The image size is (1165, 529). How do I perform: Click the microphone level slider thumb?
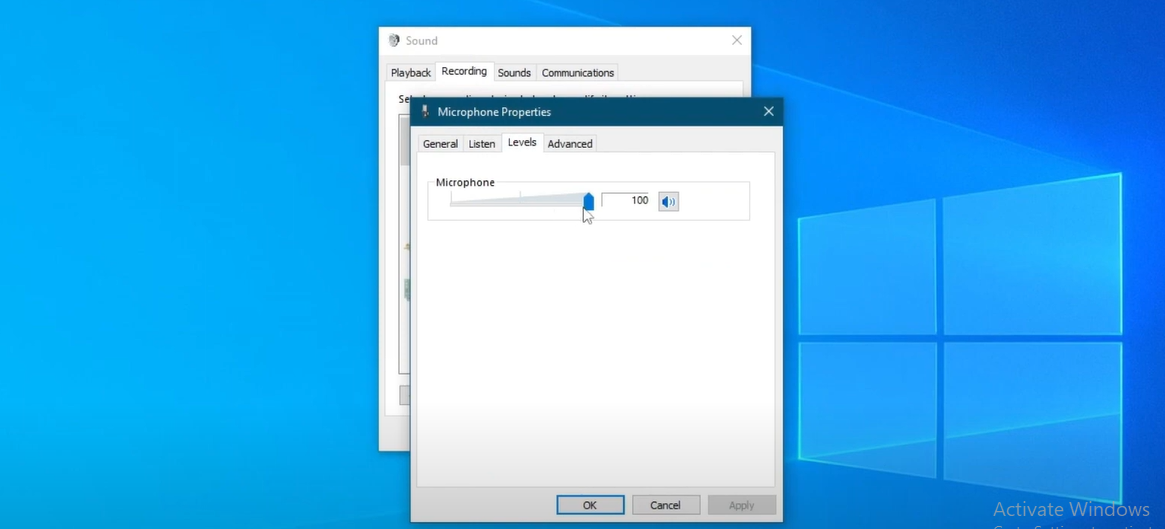pyautogui.click(x=588, y=201)
